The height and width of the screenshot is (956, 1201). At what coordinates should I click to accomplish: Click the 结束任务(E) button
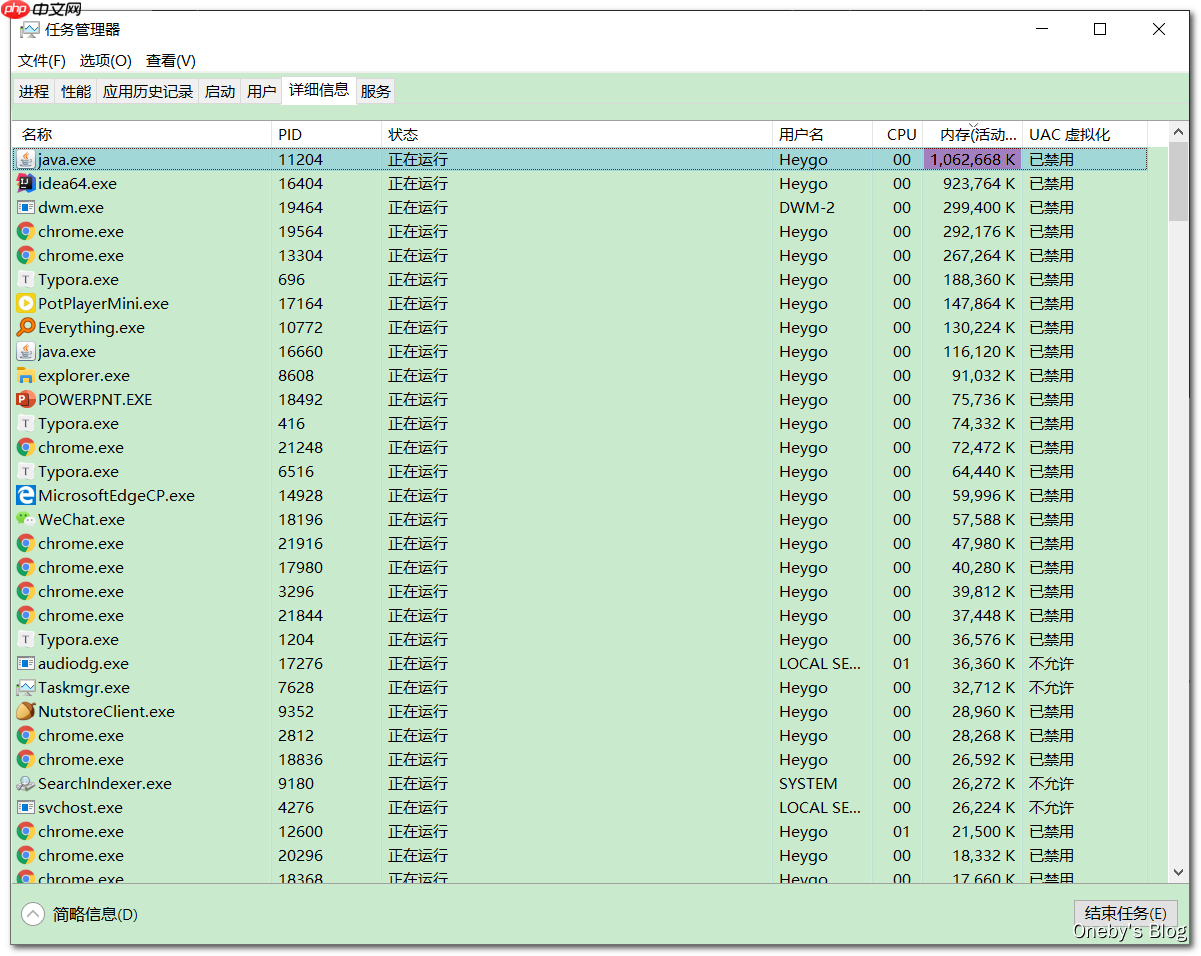click(x=1125, y=913)
